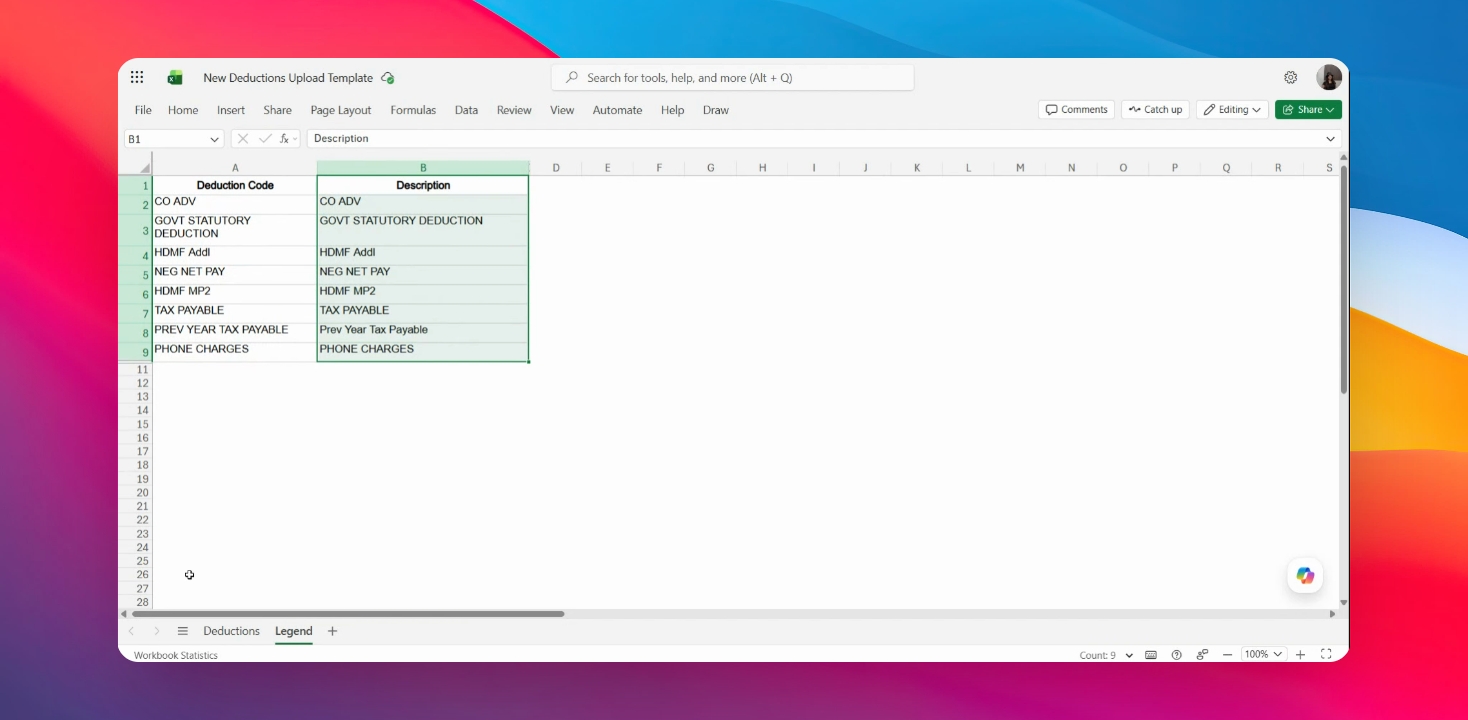Open the 100% zoom level dropdown
The height and width of the screenshot is (720, 1468).
pyautogui.click(x=1262, y=654)
